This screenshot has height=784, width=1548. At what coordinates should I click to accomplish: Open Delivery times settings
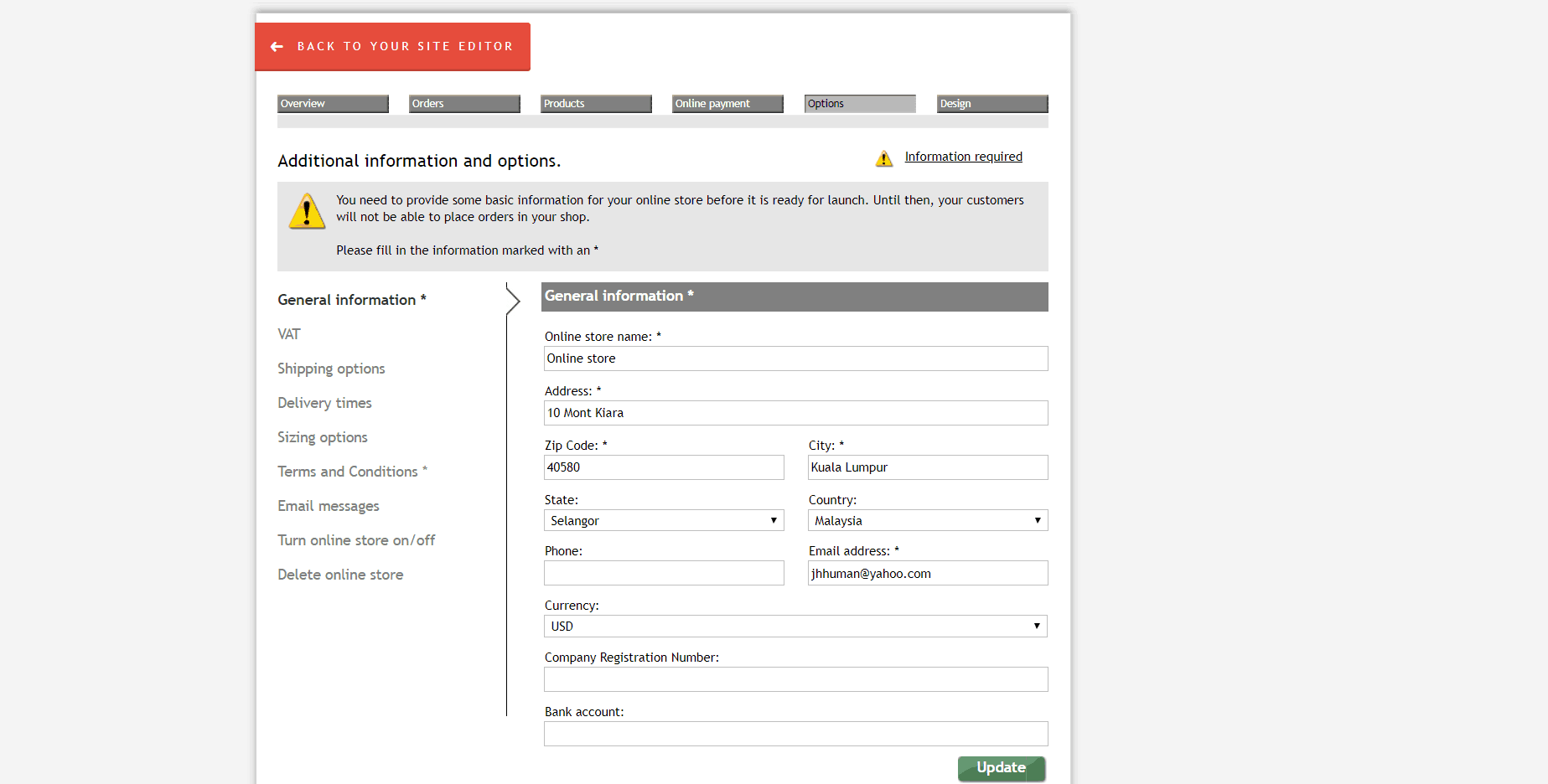coord(324,403)
